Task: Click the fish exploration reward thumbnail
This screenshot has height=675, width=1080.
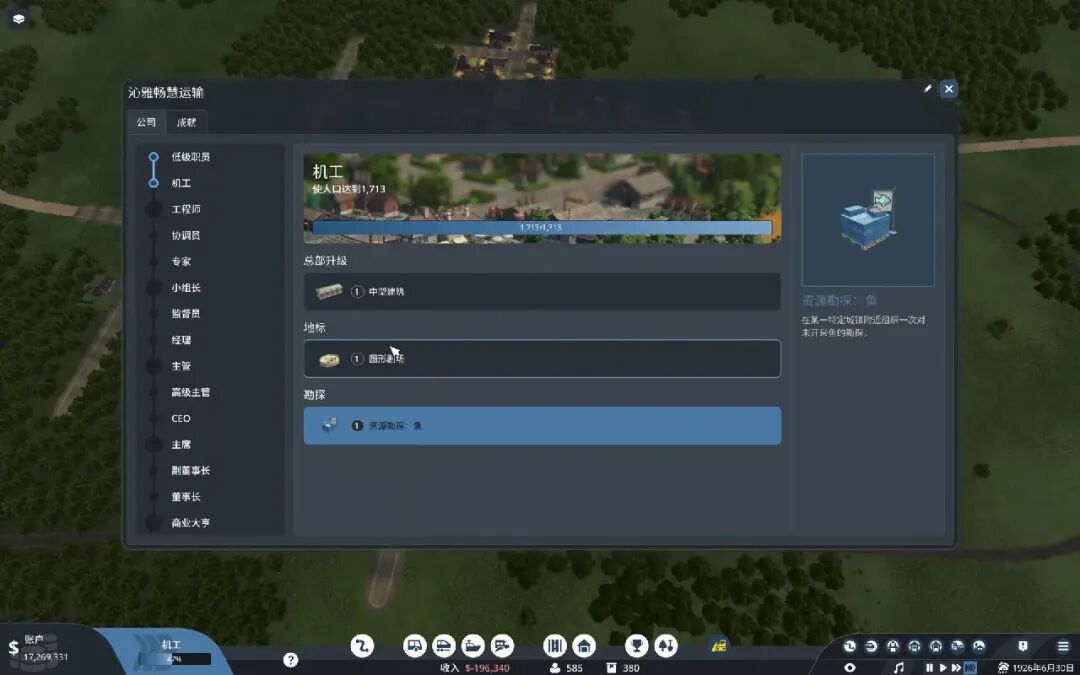Action: pos(868,220)
